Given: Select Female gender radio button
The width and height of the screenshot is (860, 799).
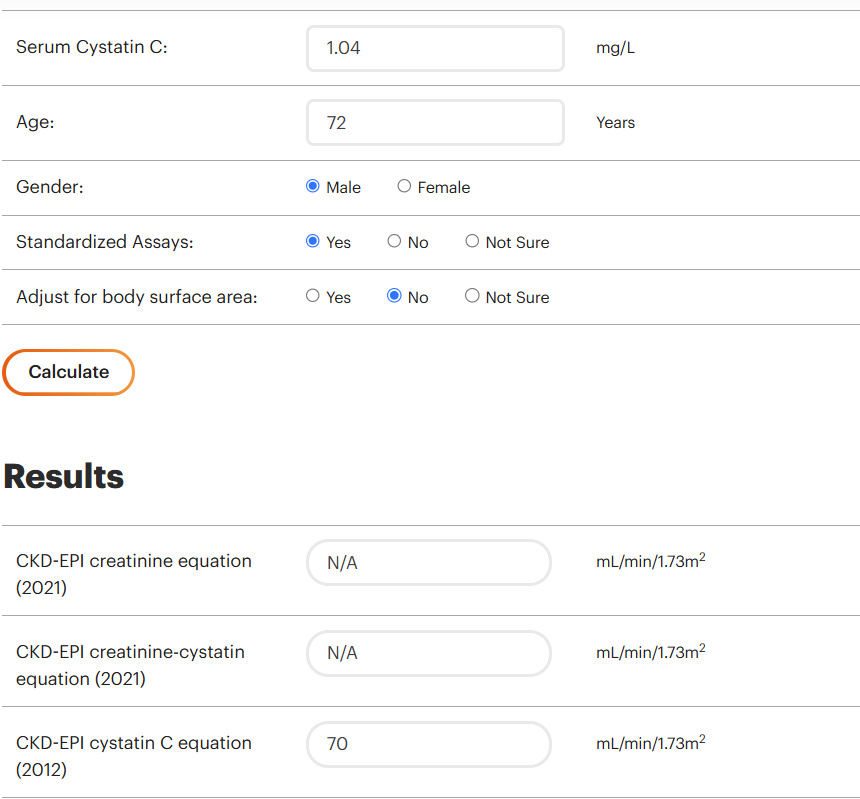Looking at the screenshot, I should [404, 186].
